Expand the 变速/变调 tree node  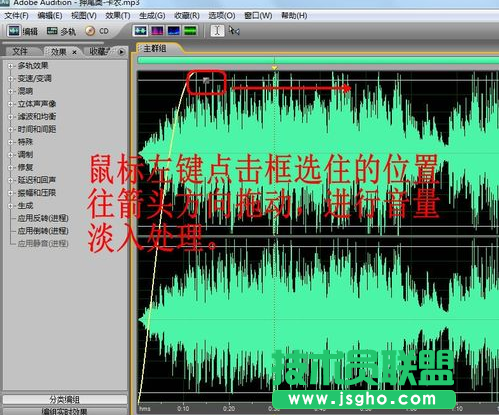10,79
